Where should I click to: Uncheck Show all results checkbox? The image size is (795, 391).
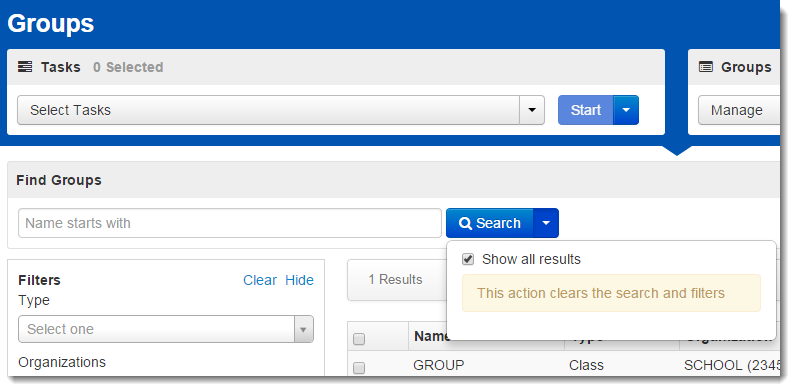click(468, 260)
